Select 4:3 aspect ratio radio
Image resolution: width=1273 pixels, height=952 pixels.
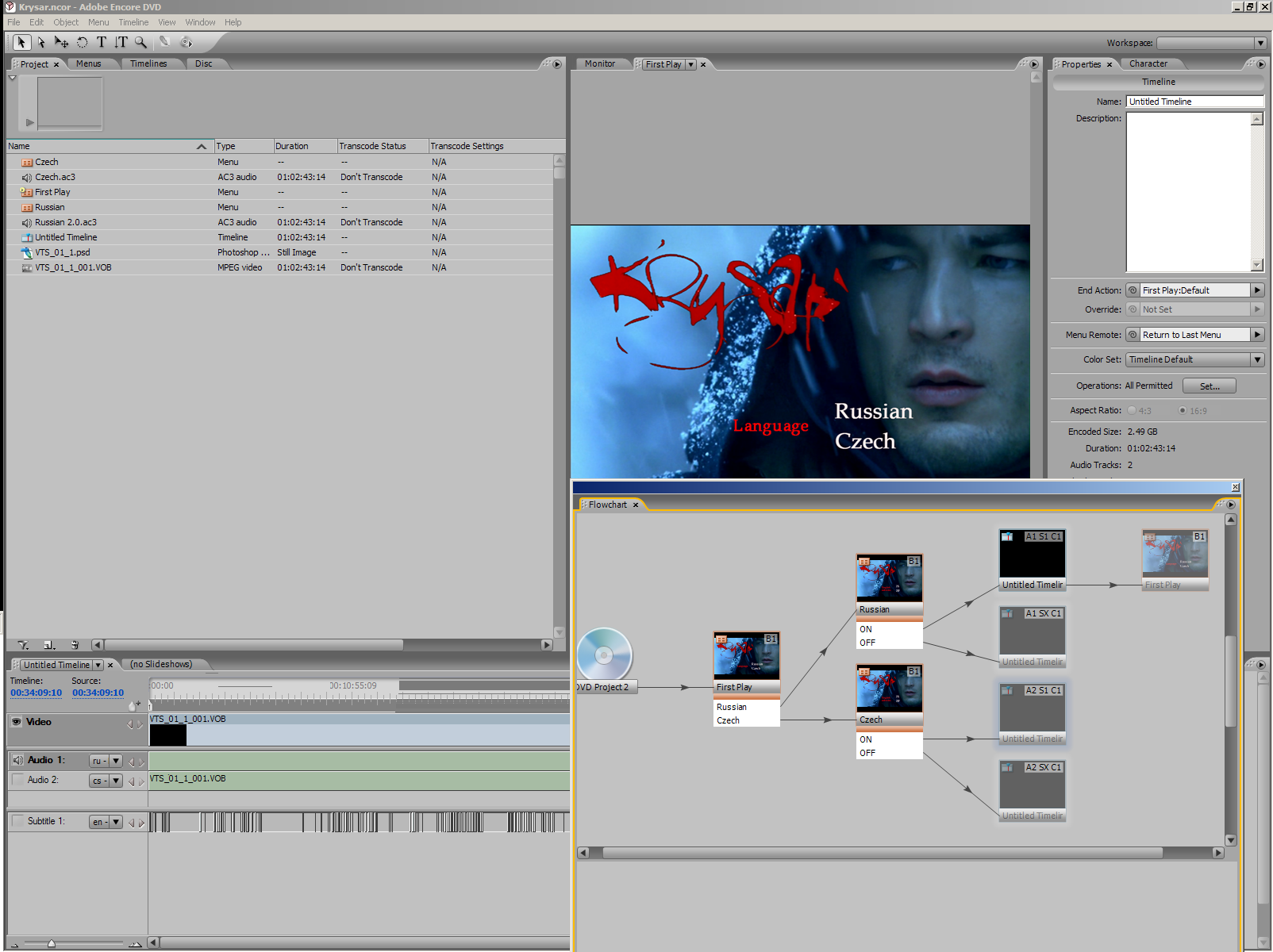(1132, 411)
